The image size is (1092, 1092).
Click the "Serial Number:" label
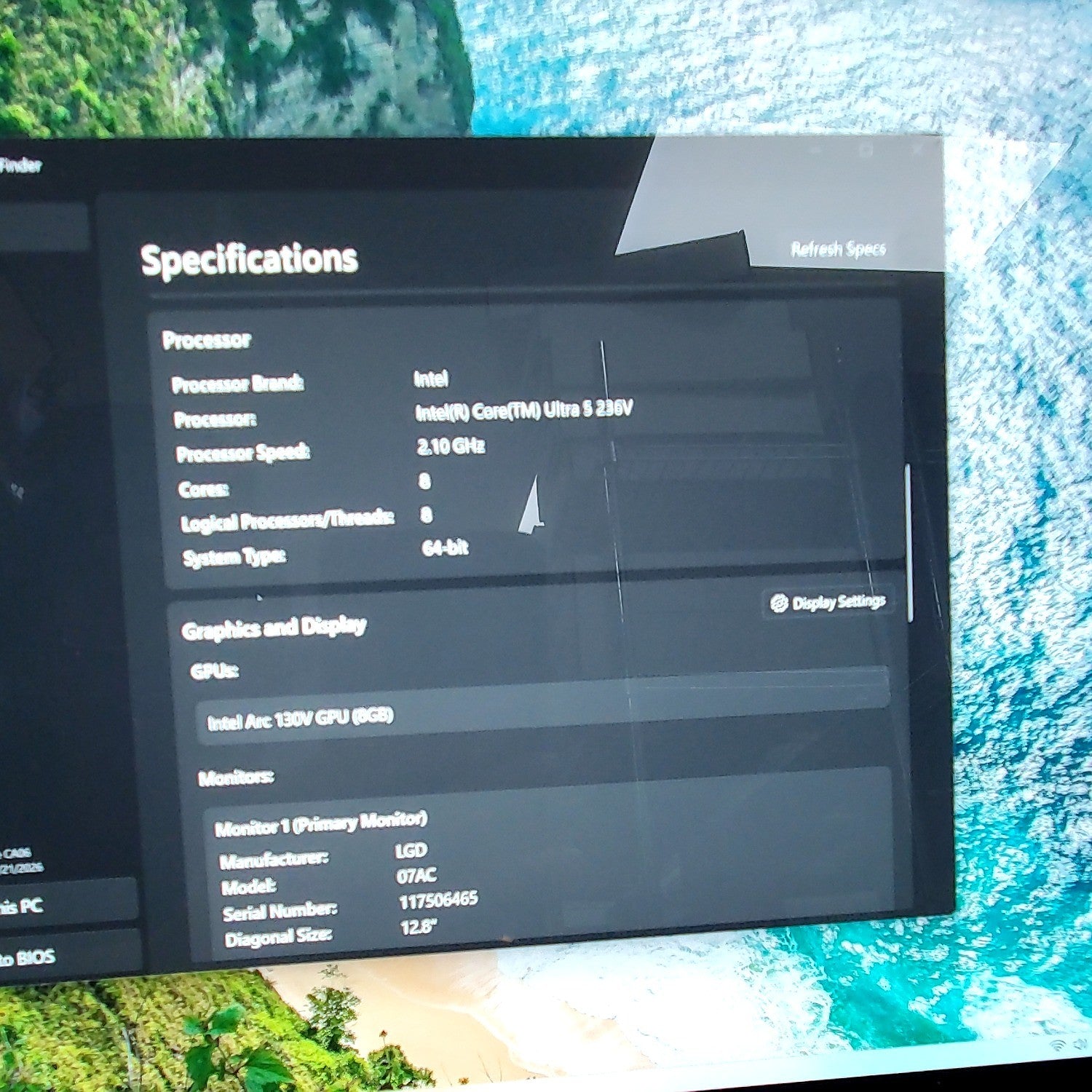click(x=280, y=911)
